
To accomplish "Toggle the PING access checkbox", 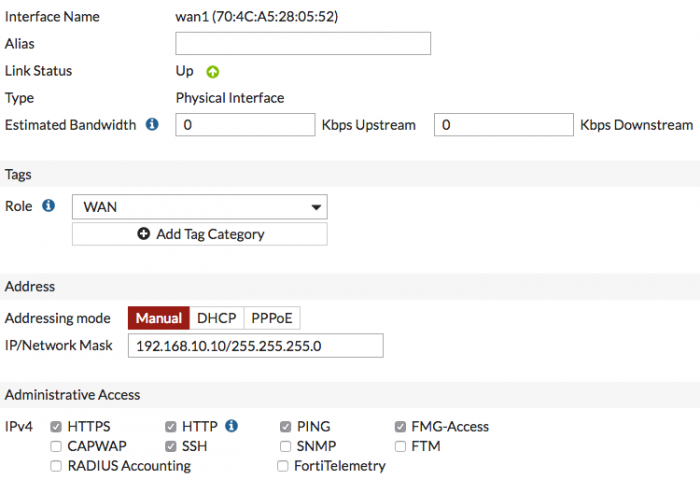I will [x=286, y=427].
